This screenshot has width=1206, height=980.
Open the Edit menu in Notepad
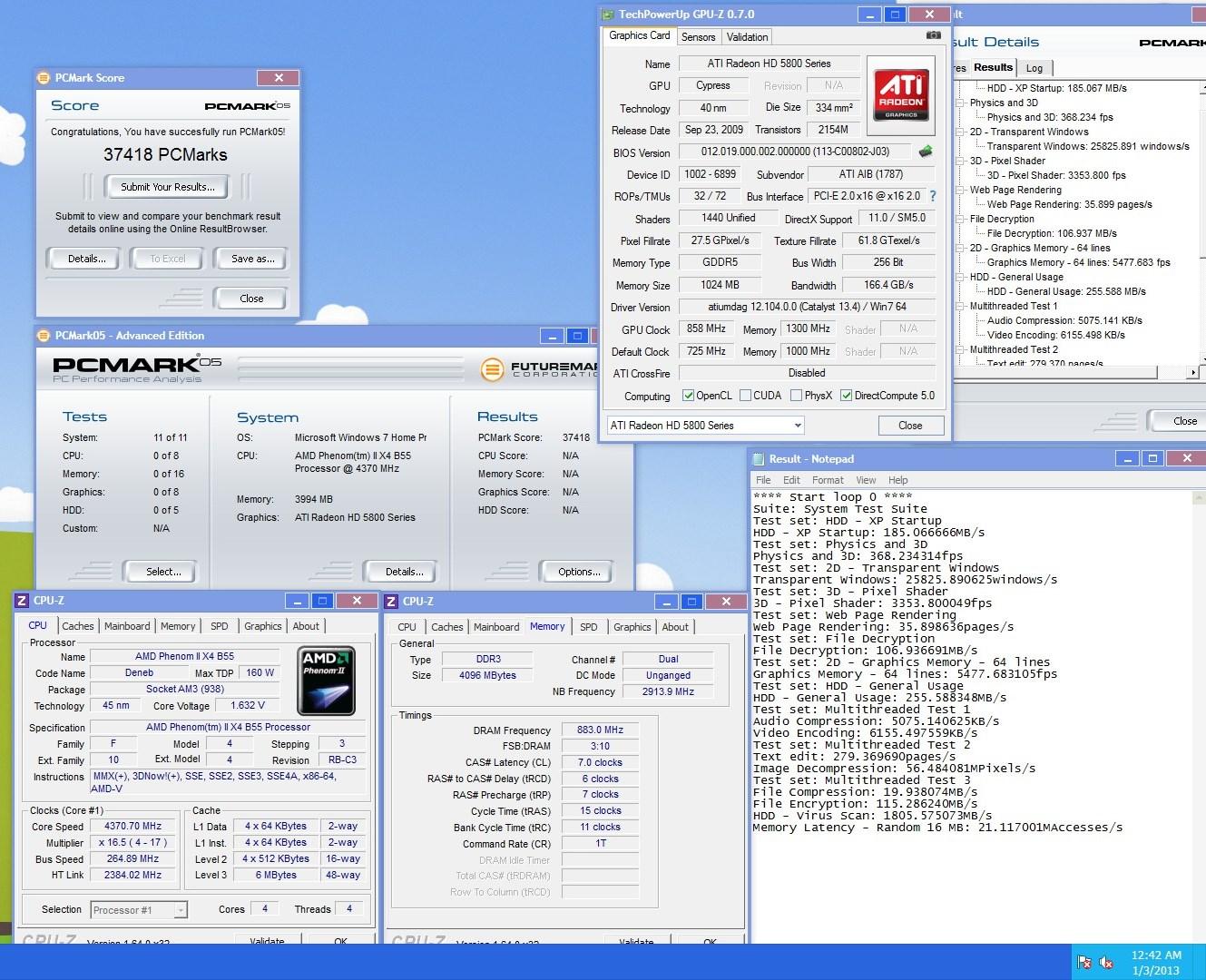[791, 480]
